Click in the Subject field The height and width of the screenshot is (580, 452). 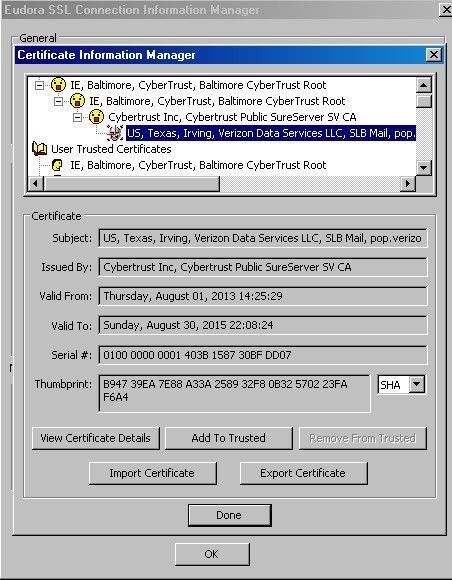click(x=263, y=238)
